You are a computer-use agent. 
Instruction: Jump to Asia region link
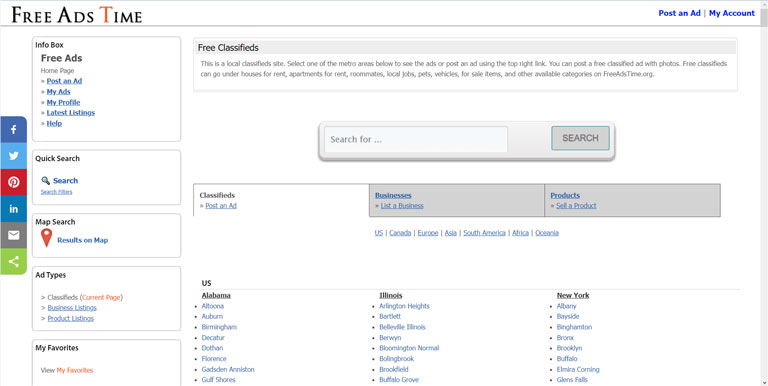coord(451,233)
